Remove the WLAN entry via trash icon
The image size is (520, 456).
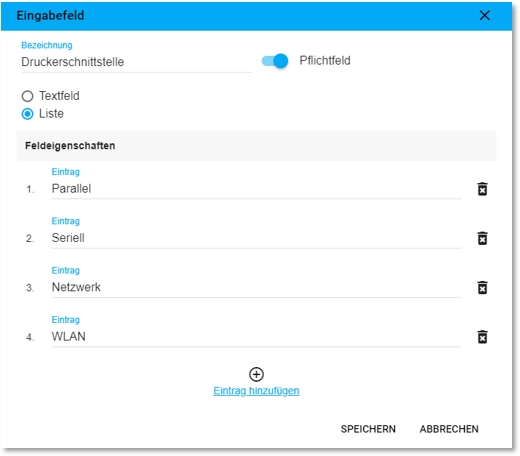coord(482,337)
